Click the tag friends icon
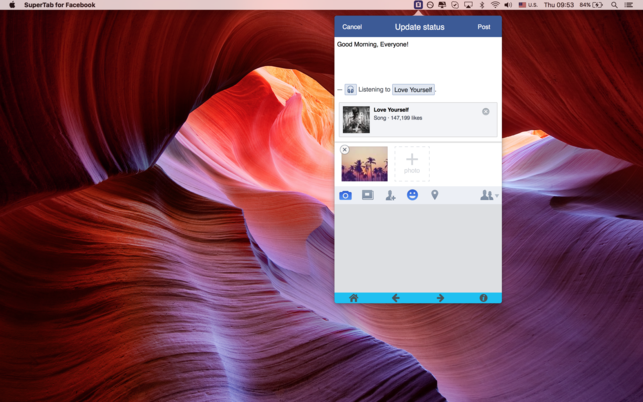This screenshot has width=643, height=402. click(x=390, y=195)
